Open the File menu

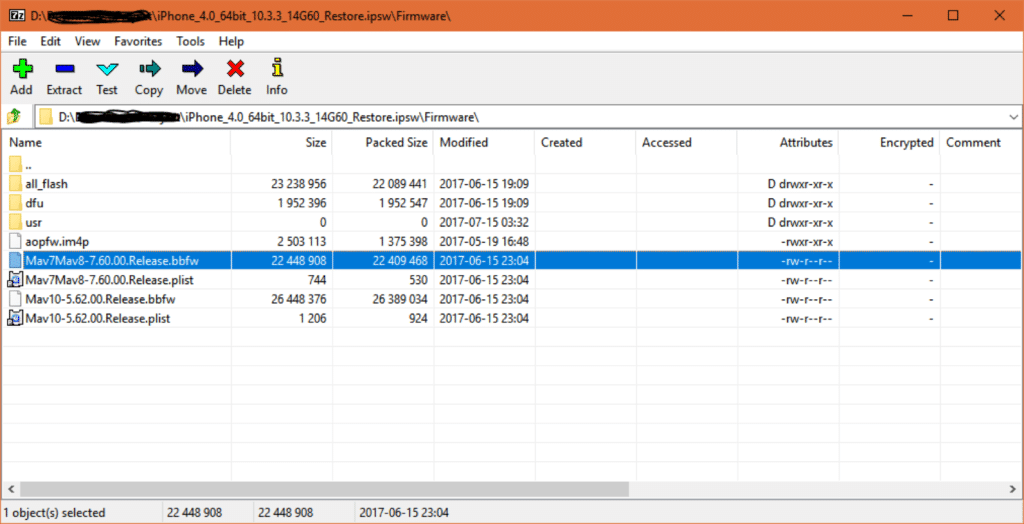coord(17,41)
